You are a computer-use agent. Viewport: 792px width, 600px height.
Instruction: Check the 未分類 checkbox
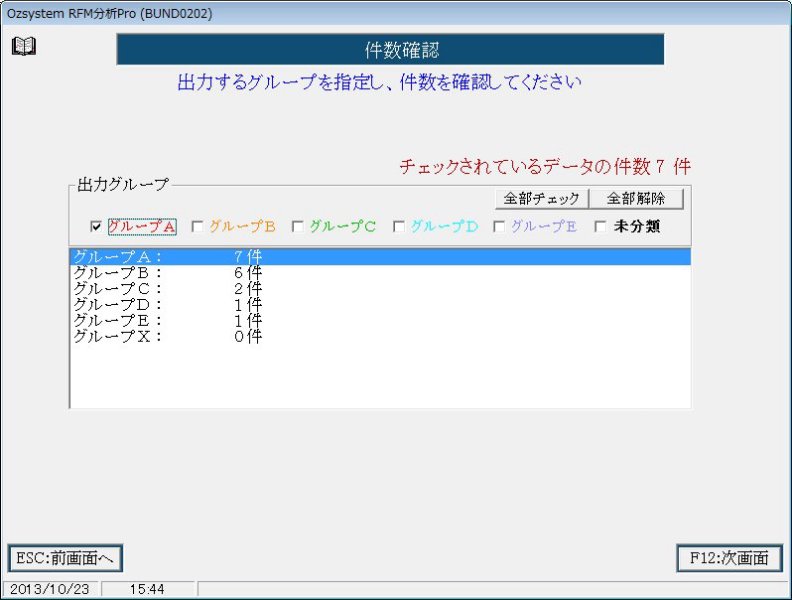coord(600,226)
